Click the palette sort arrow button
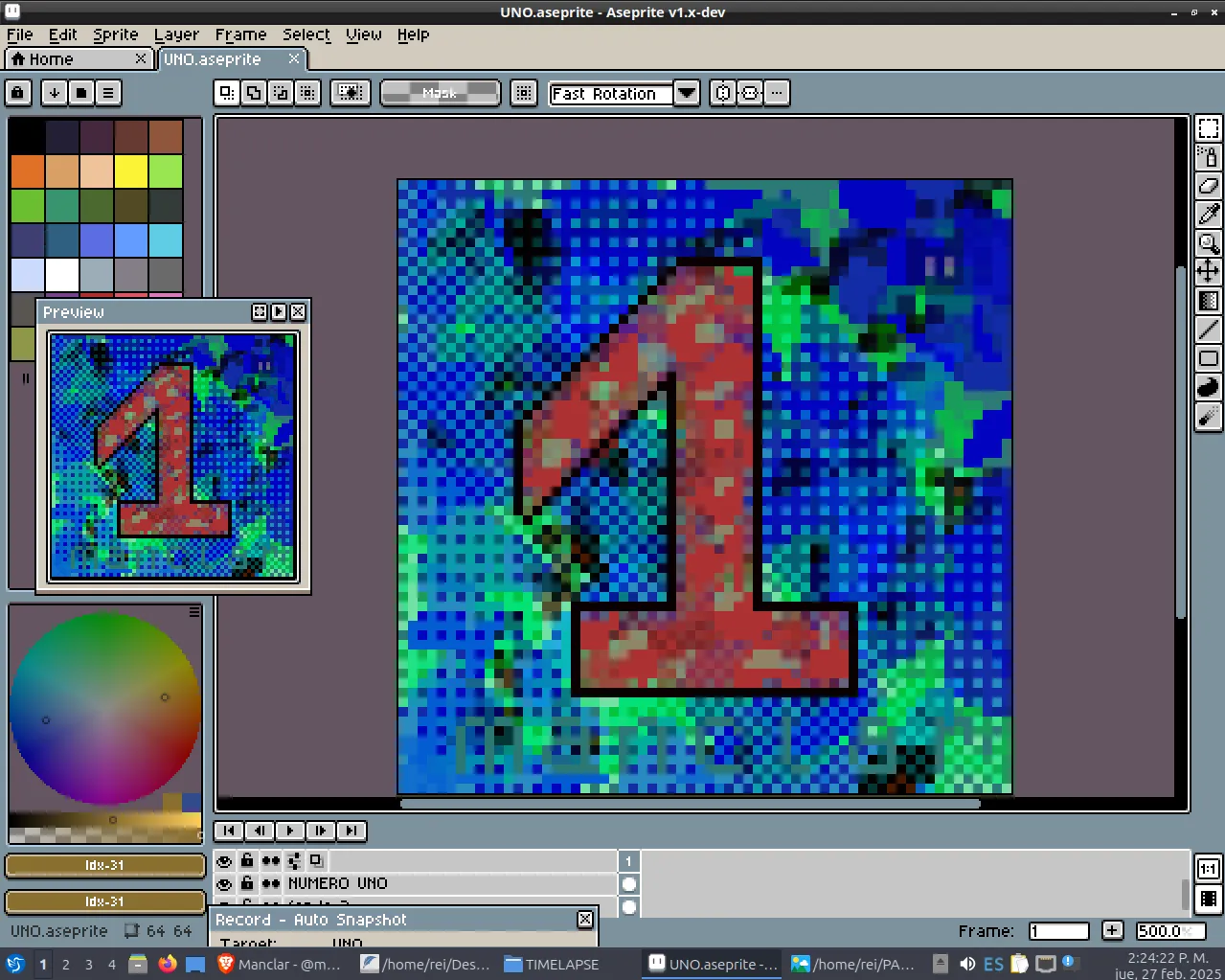 tap(55, 93)
